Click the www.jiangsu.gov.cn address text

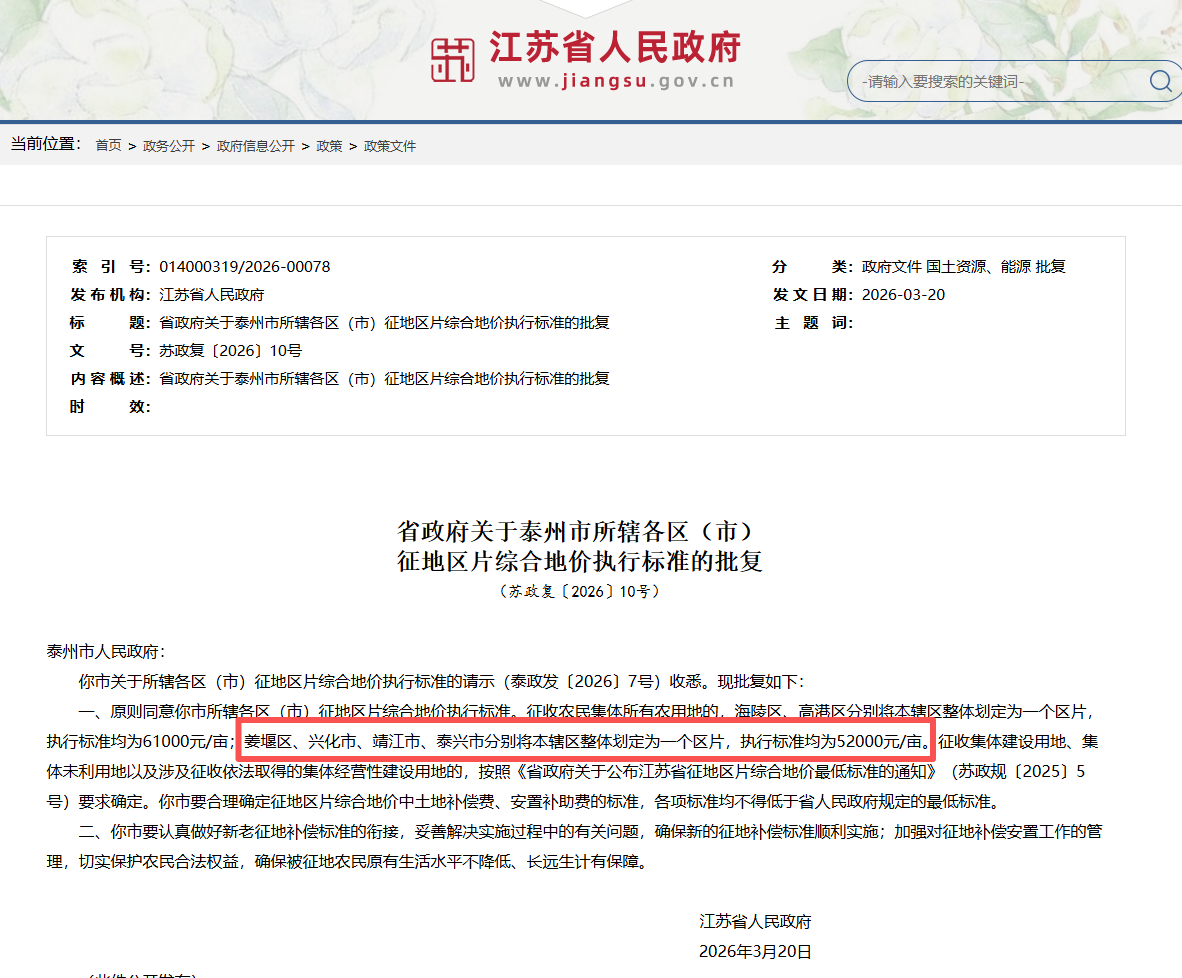pos(616,82)
